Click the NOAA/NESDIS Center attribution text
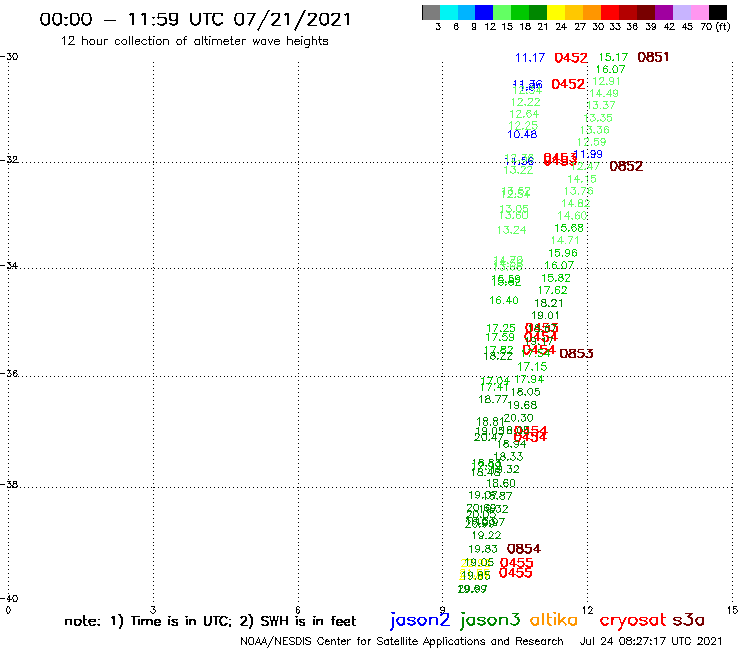This screenshot has width=740, height=650. click(x=402, y=641)
